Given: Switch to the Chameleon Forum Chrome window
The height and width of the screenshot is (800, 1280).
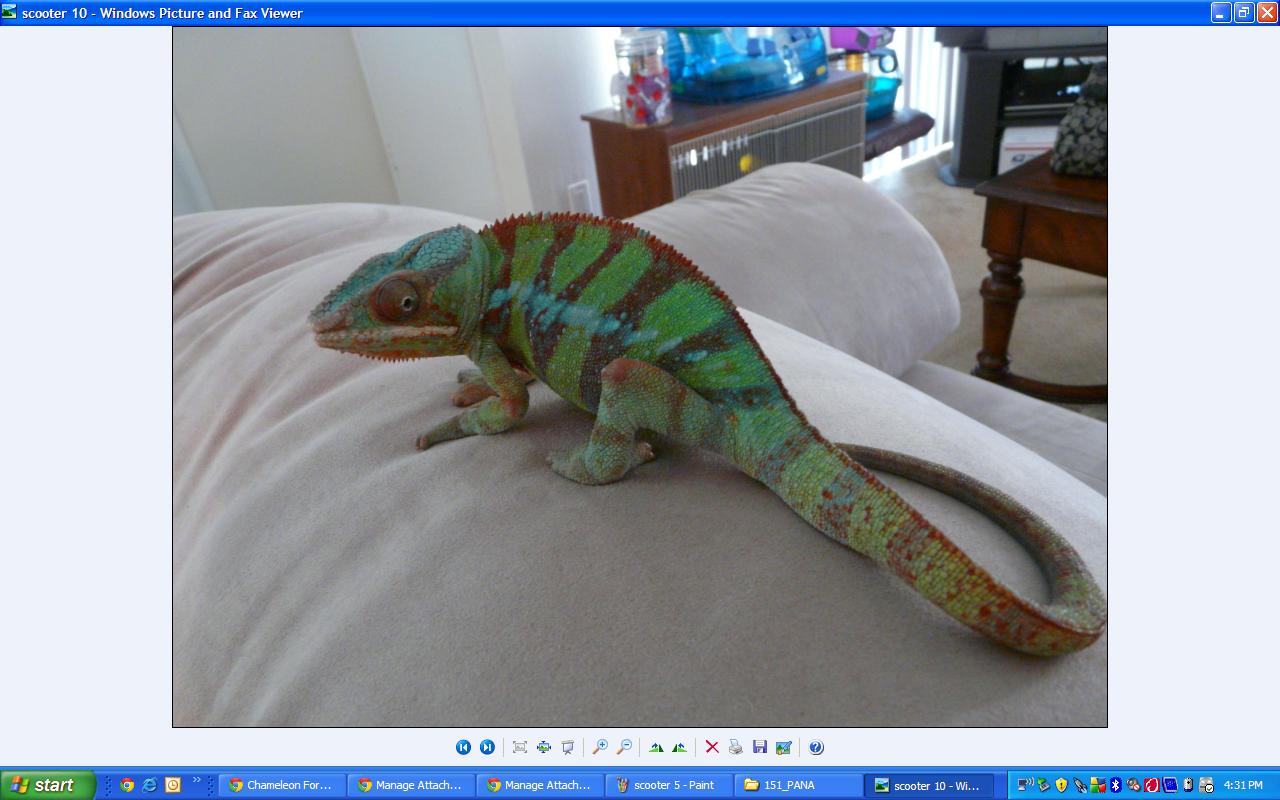Looking at the screenshot, I should point(282,785).
